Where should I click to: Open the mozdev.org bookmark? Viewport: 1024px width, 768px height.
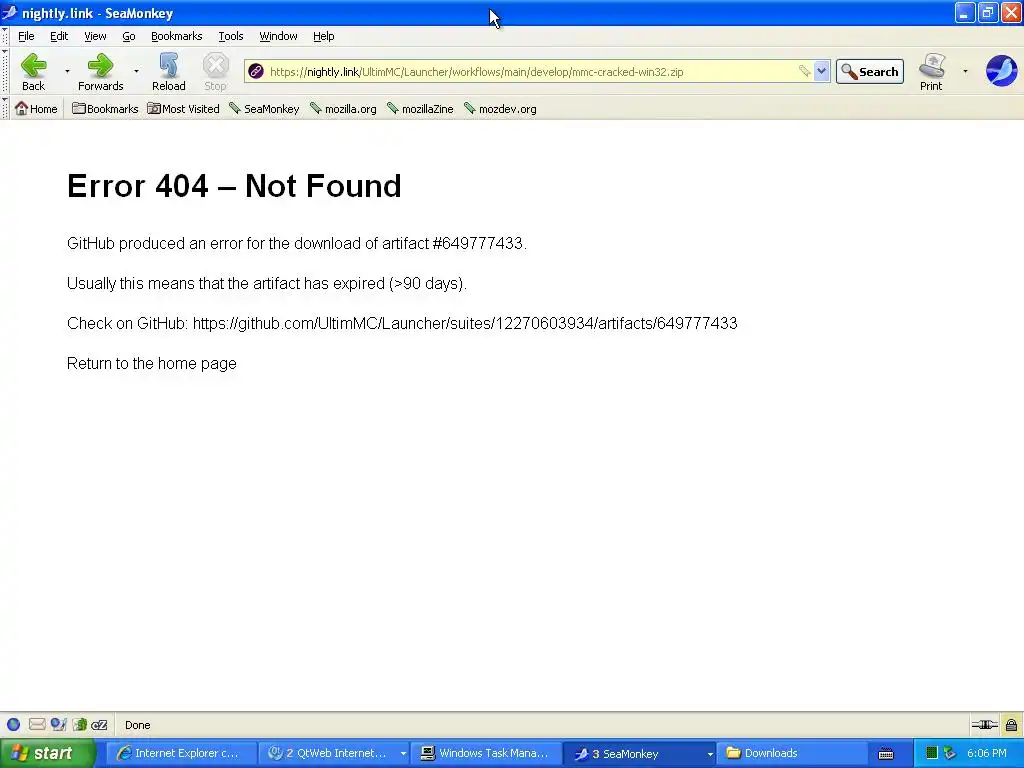(x=500, y=108)
